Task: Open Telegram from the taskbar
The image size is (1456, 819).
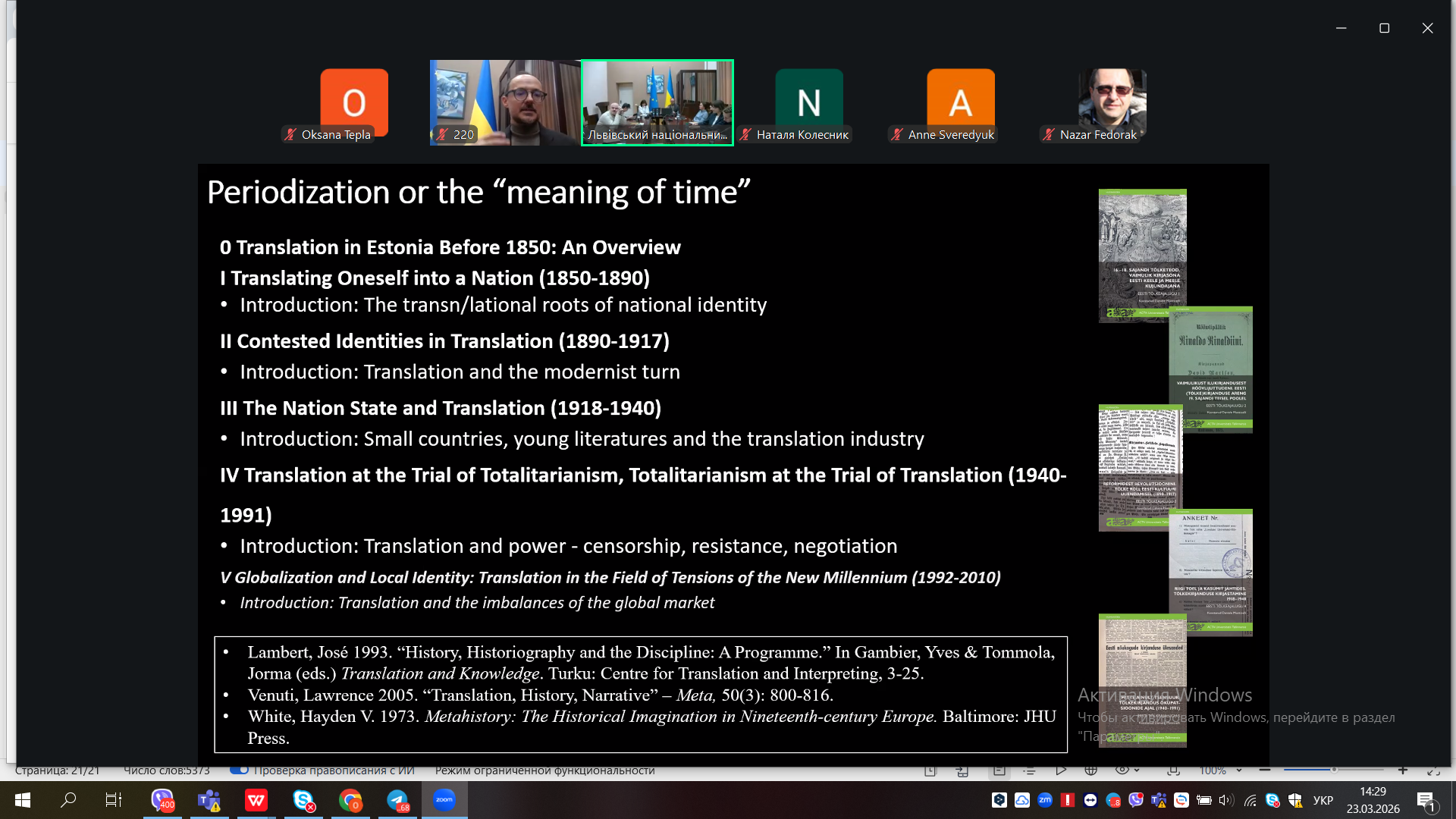Action: (397, 800)
